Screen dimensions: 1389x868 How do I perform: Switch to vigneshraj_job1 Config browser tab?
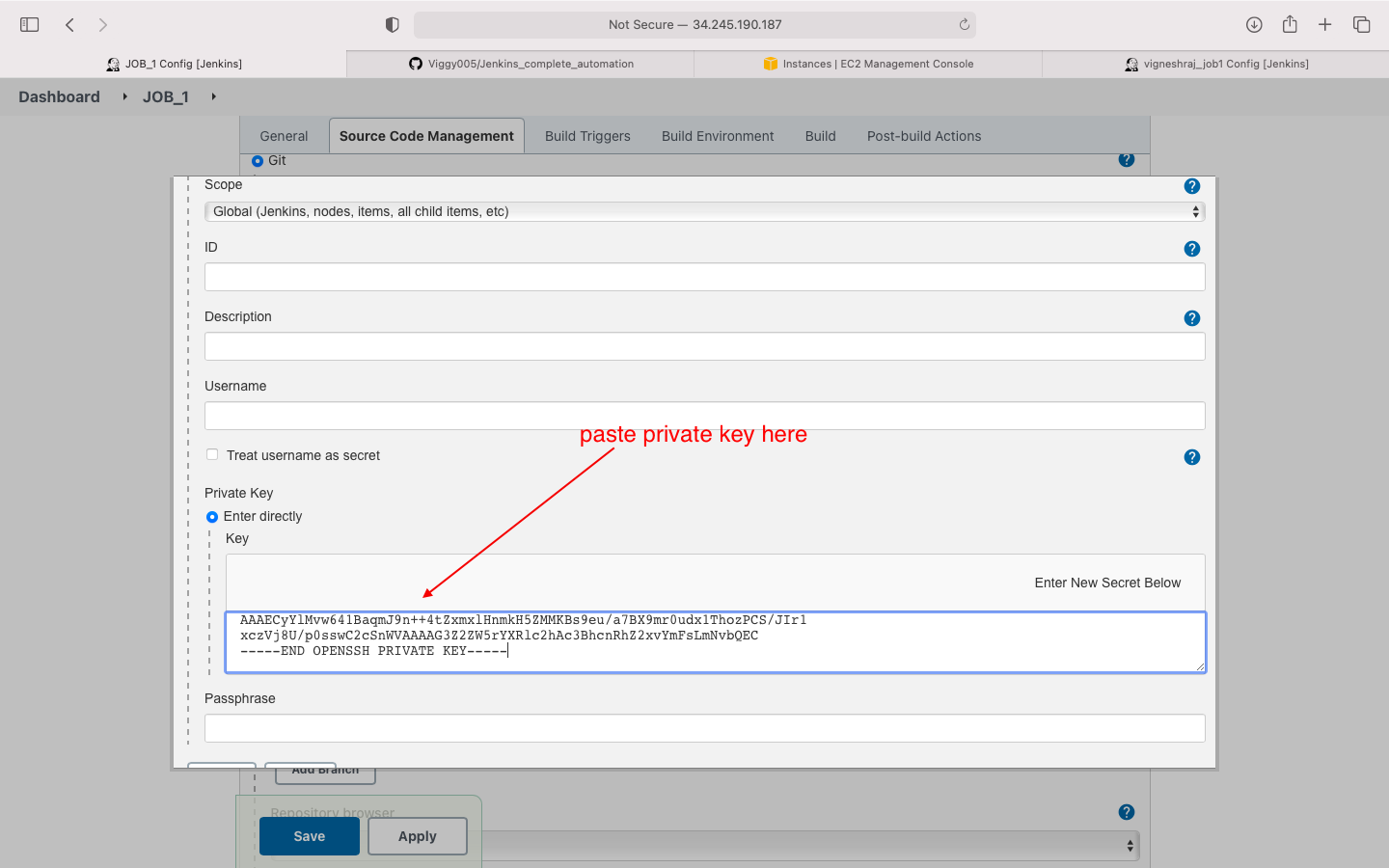(1215, 64)
